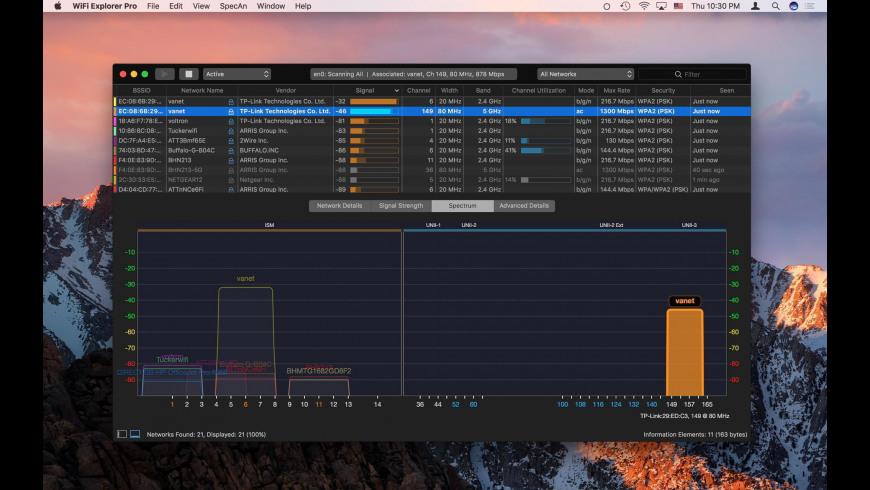Switch to the Signal Strength tab
Image resolution: width=870 pixels, height=490 pixels.
(x=401, y=206)
